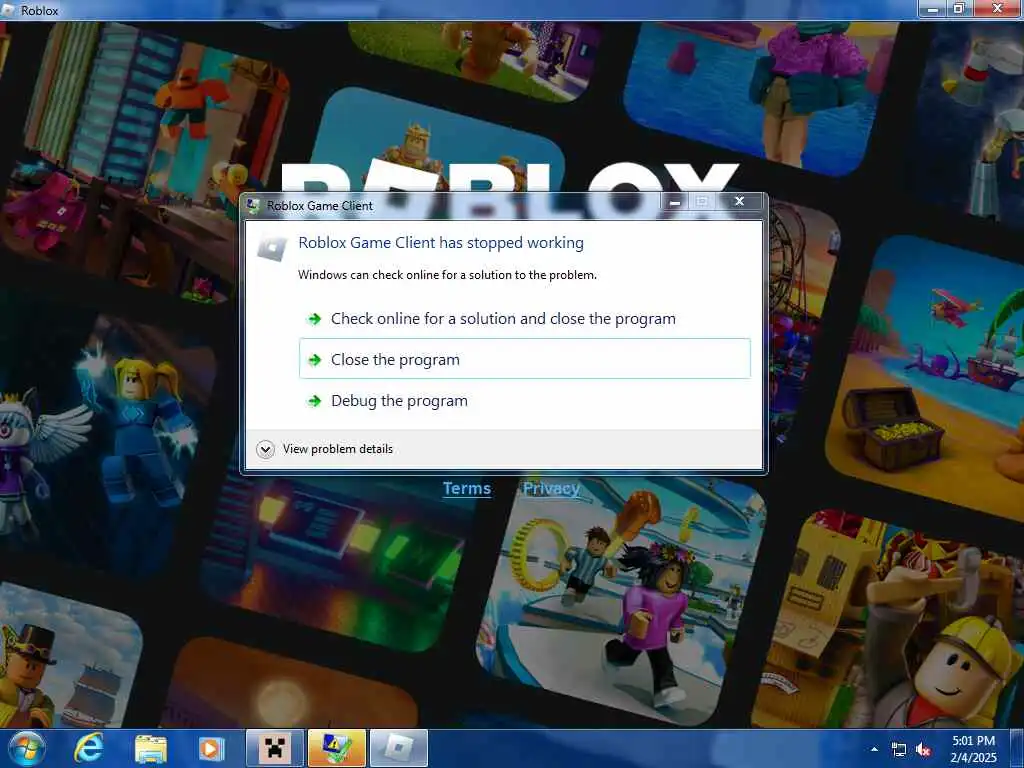The image size is (1024, 768).
Task: Open the Privacy link
Action: click(x=551, y=488)
